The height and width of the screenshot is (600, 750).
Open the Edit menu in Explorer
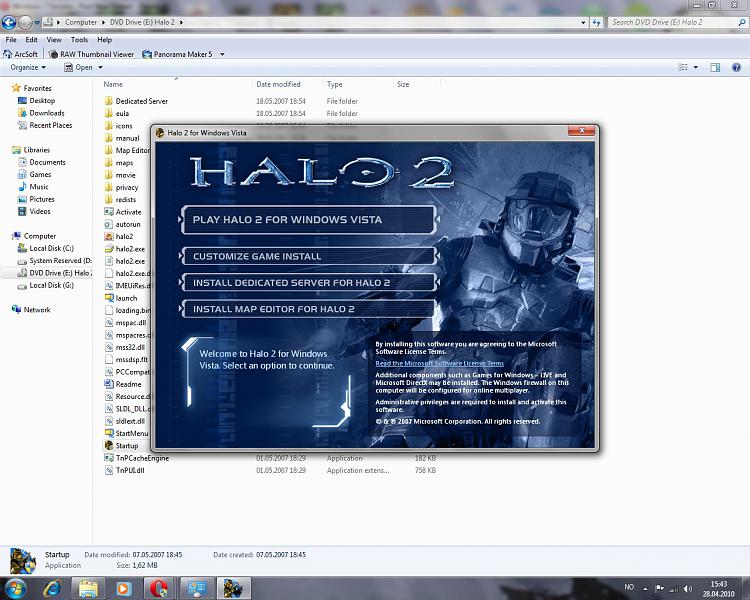click(32, 40)
